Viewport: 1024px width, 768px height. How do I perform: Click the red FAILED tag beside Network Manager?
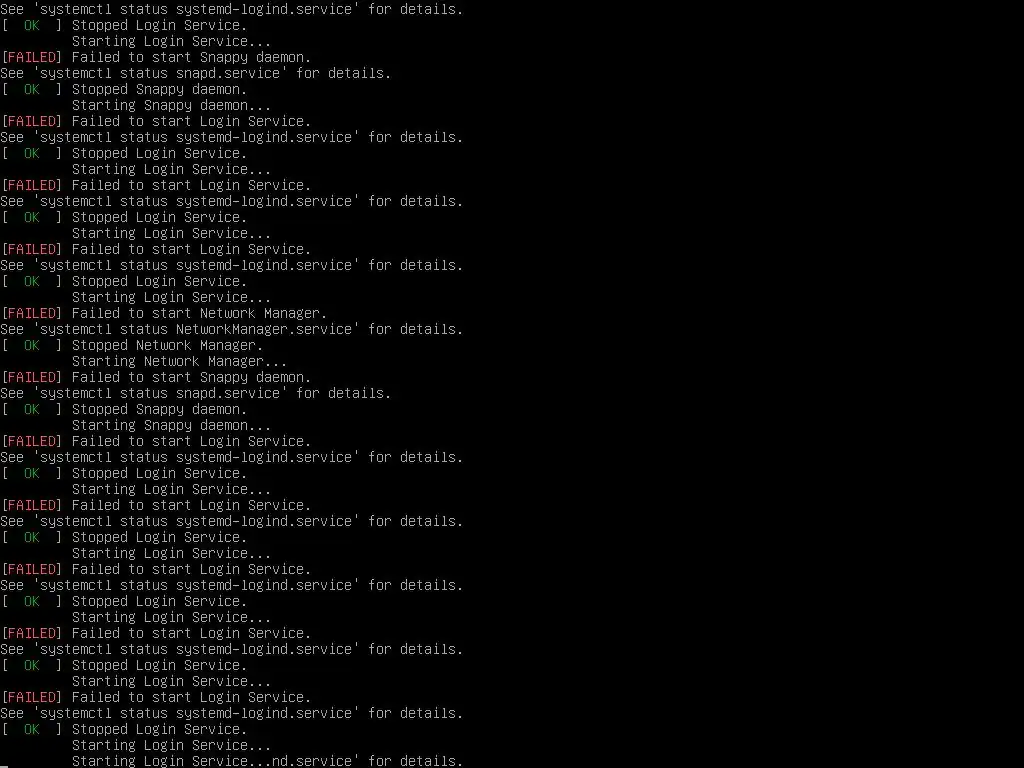(31, 313)
